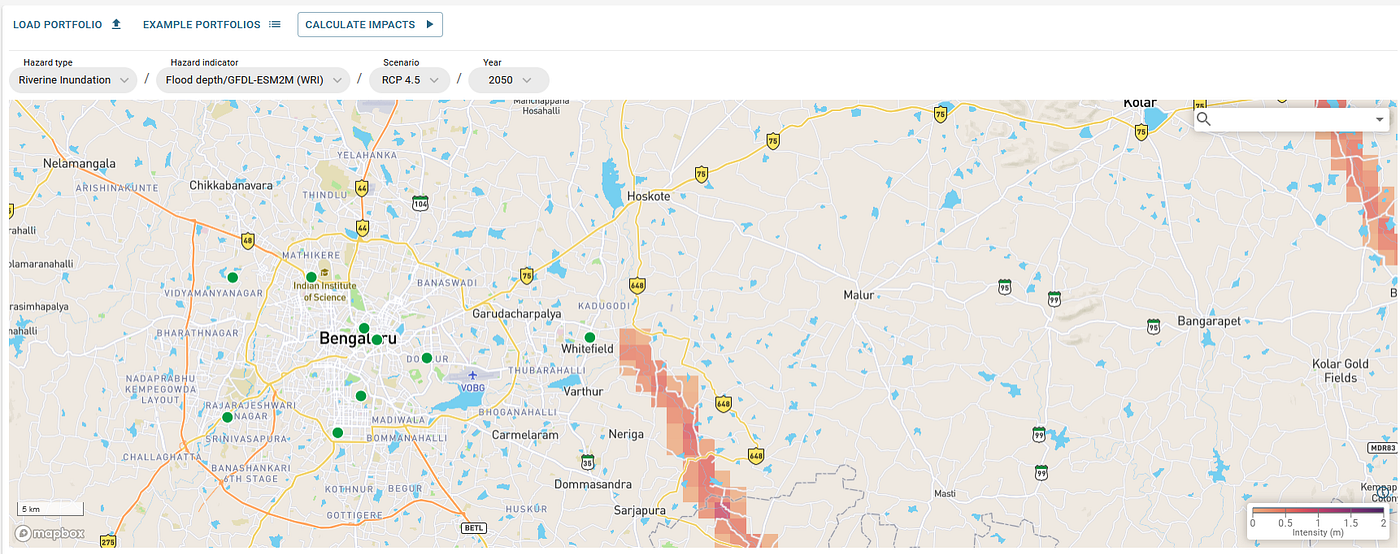The image size is (1400, 554).
Task: Click the Chikkabanavara place label
Action: (x=232, y=185)
